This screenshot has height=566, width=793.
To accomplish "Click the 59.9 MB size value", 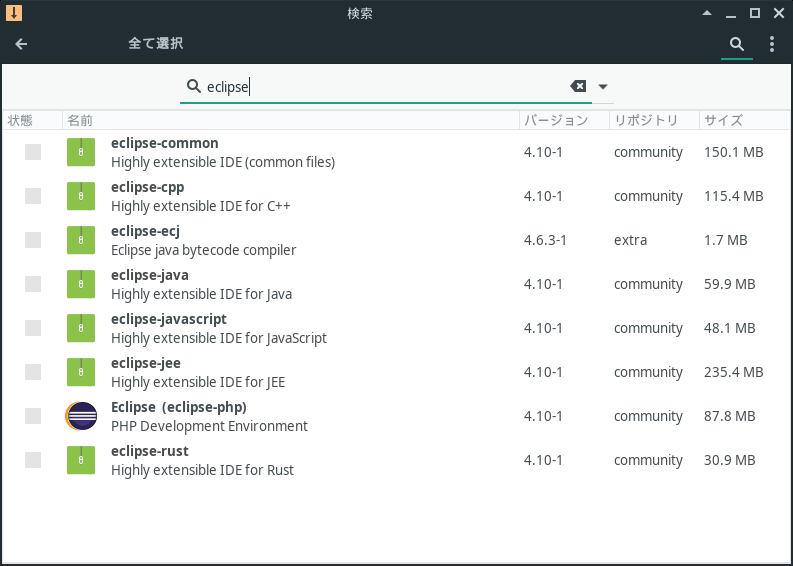I will pyautogui.click(x=730, y=284).
